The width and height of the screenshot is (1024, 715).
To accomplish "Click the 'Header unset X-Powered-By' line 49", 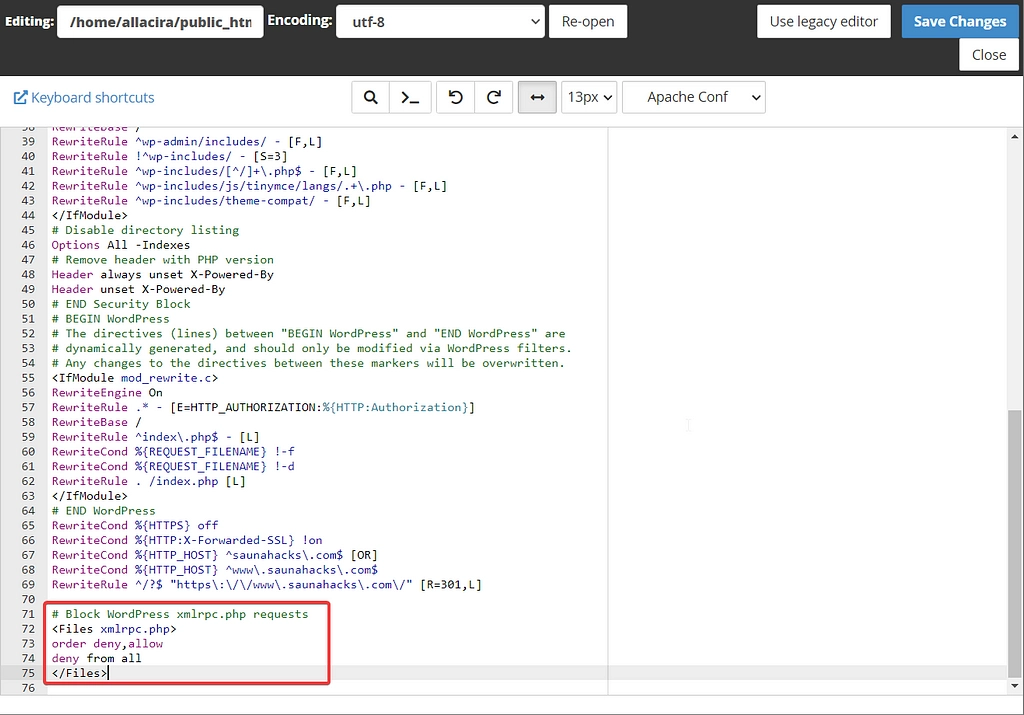I will [x=138, y=289].
